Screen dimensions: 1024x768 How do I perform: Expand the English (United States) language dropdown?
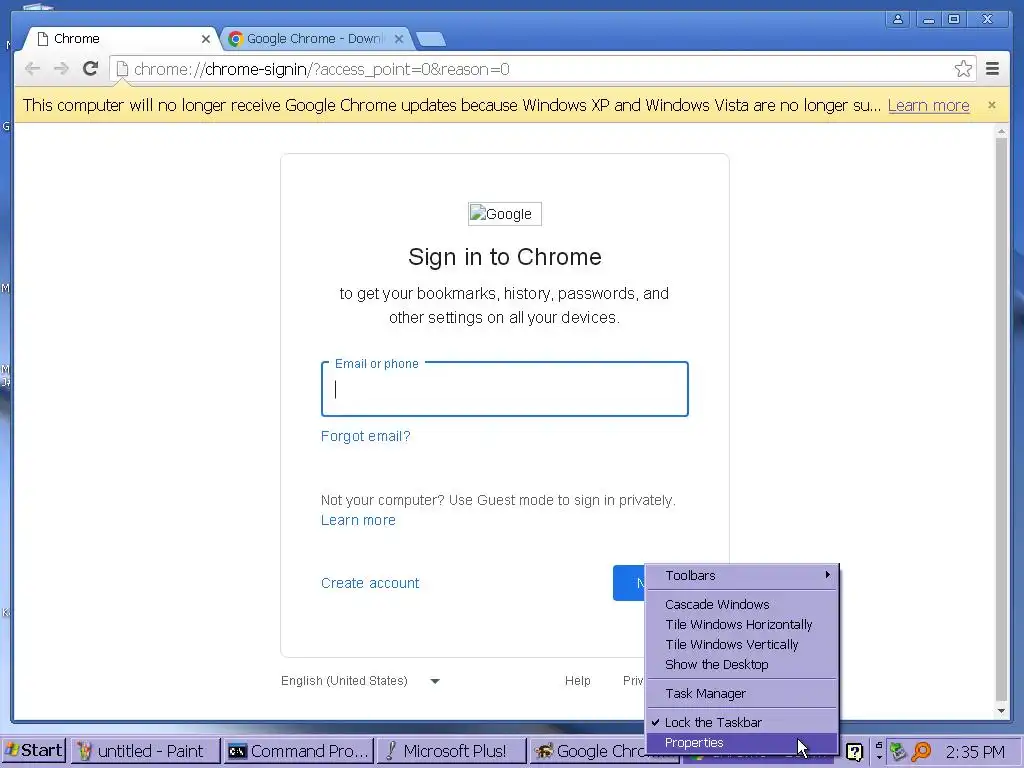tap(360, 680)
